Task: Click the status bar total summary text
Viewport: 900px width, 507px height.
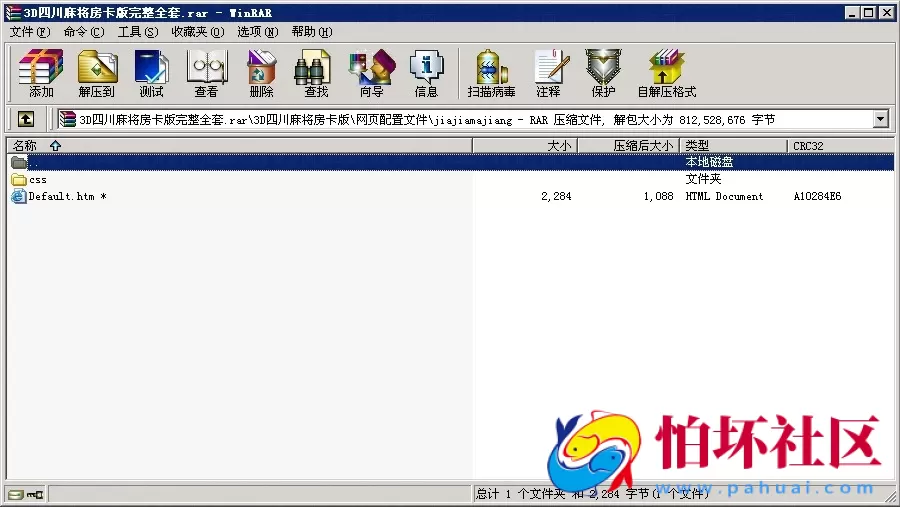Action: point(592,494)
